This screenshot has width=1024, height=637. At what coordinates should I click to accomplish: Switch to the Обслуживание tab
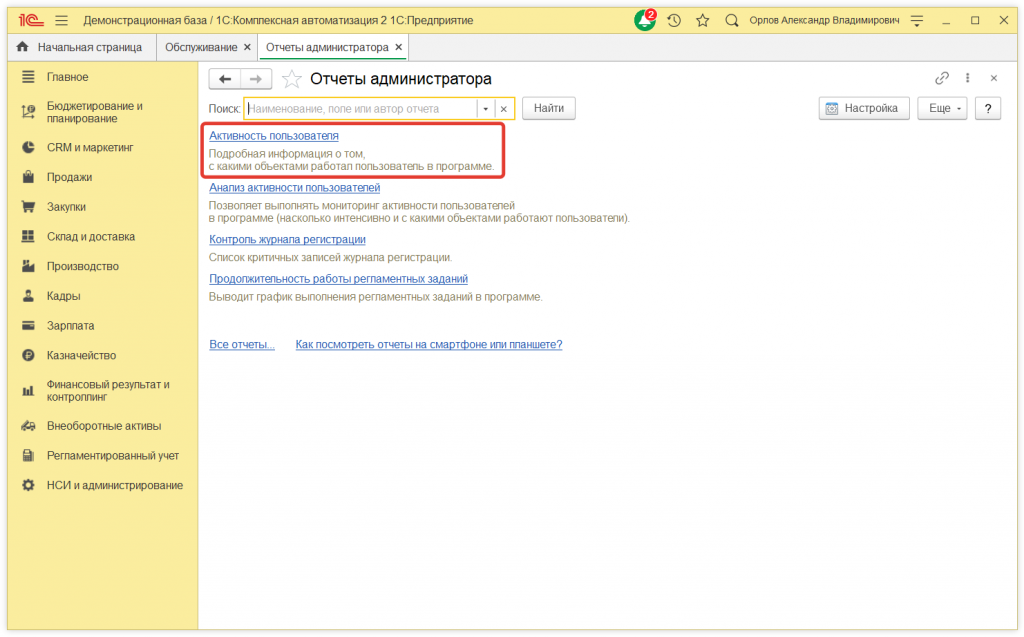(200, 47)
